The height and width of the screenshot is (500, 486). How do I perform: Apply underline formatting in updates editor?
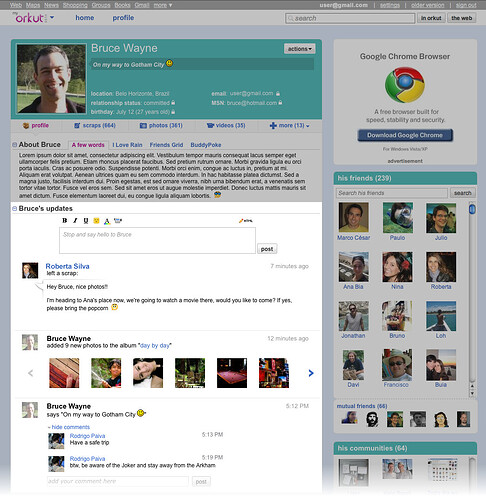pos(86,220)
